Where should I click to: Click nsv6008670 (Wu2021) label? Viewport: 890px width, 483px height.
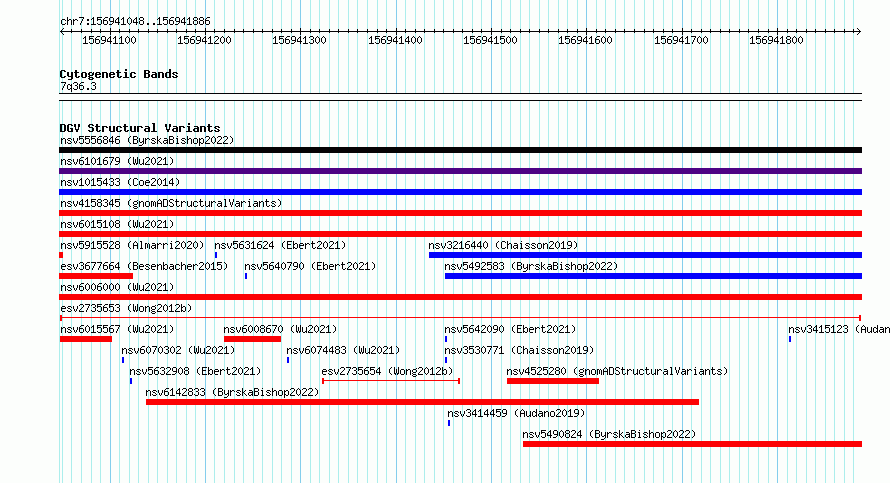coord(280,329)
